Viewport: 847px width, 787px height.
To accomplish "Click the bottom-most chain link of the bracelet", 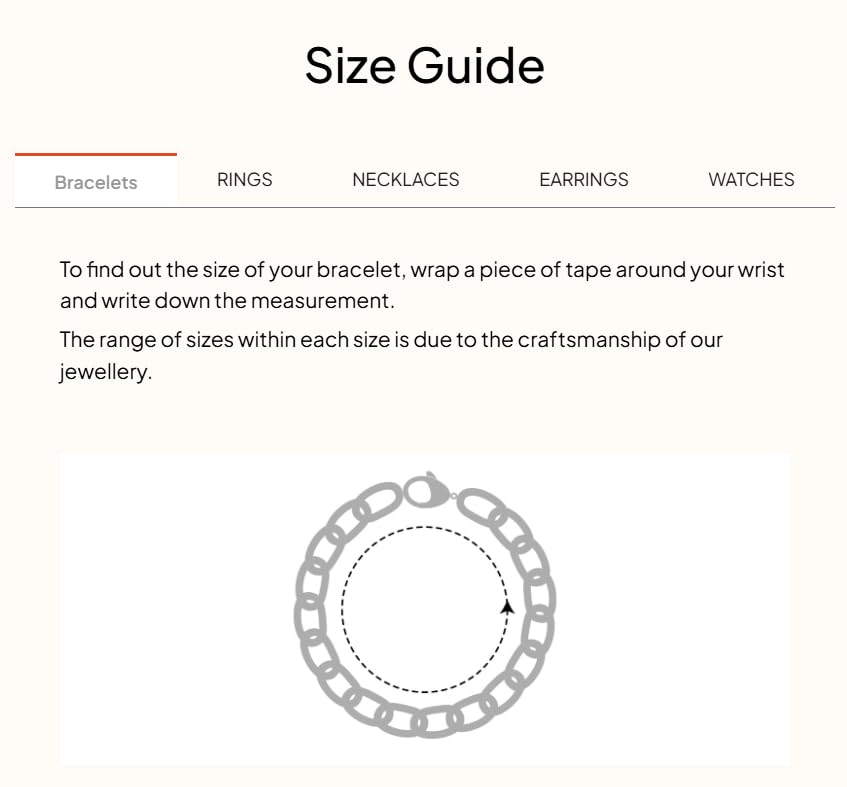I will tap(433, 722).
